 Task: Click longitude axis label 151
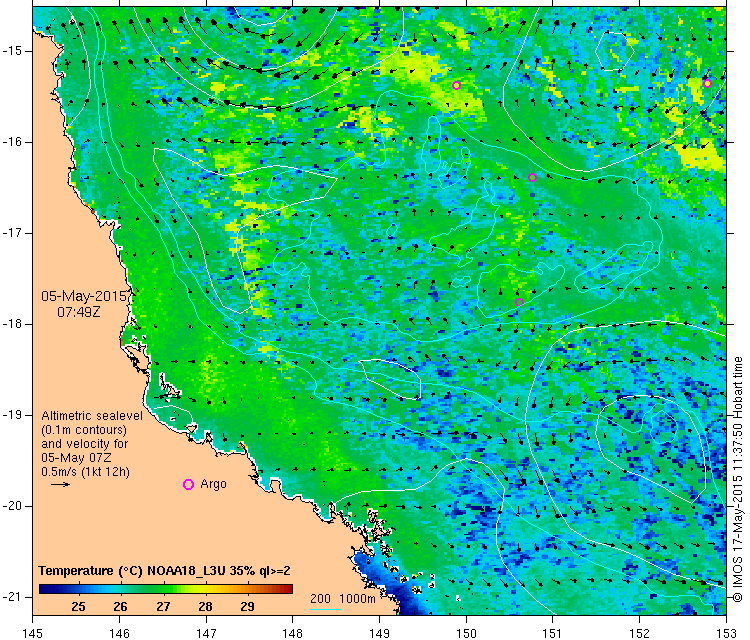click(553, 633)
